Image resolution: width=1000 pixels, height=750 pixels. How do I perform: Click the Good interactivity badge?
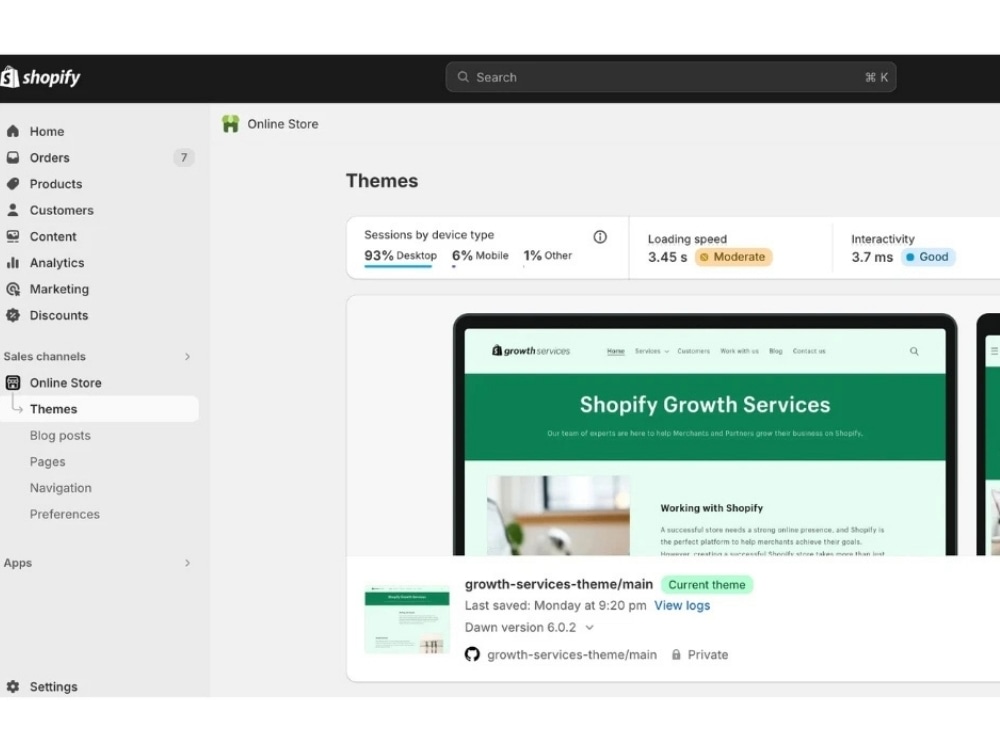coord(928,257)
